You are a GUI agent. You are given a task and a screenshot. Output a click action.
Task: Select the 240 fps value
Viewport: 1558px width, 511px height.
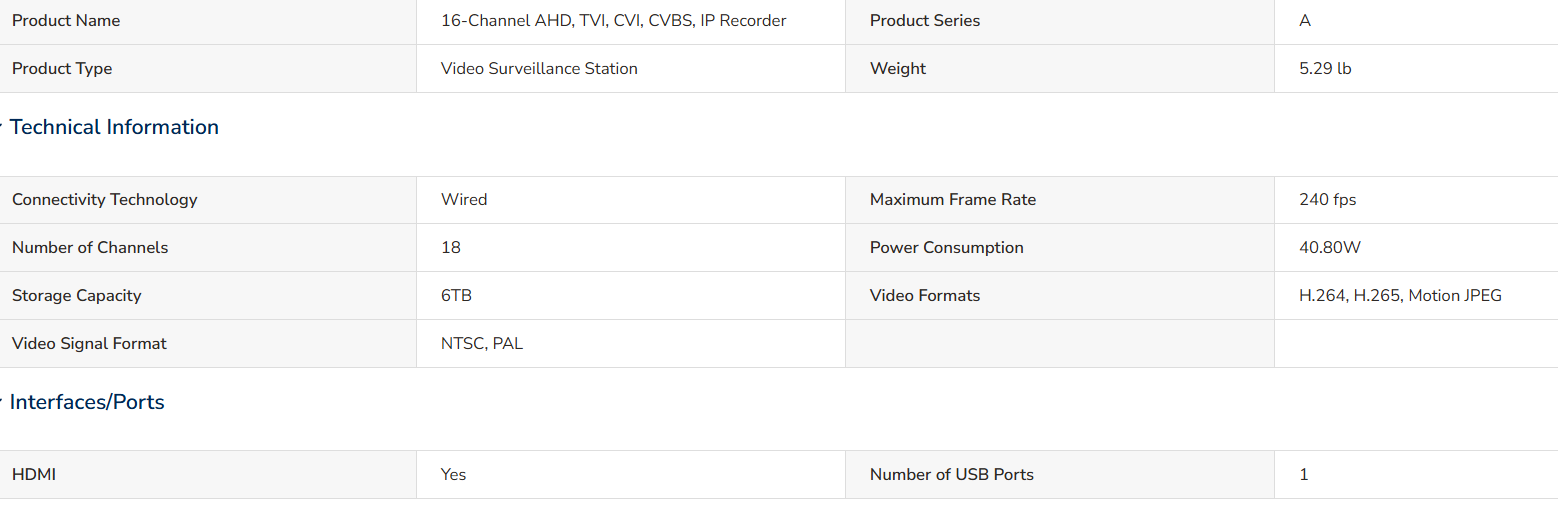click(x=1328, y=199)
